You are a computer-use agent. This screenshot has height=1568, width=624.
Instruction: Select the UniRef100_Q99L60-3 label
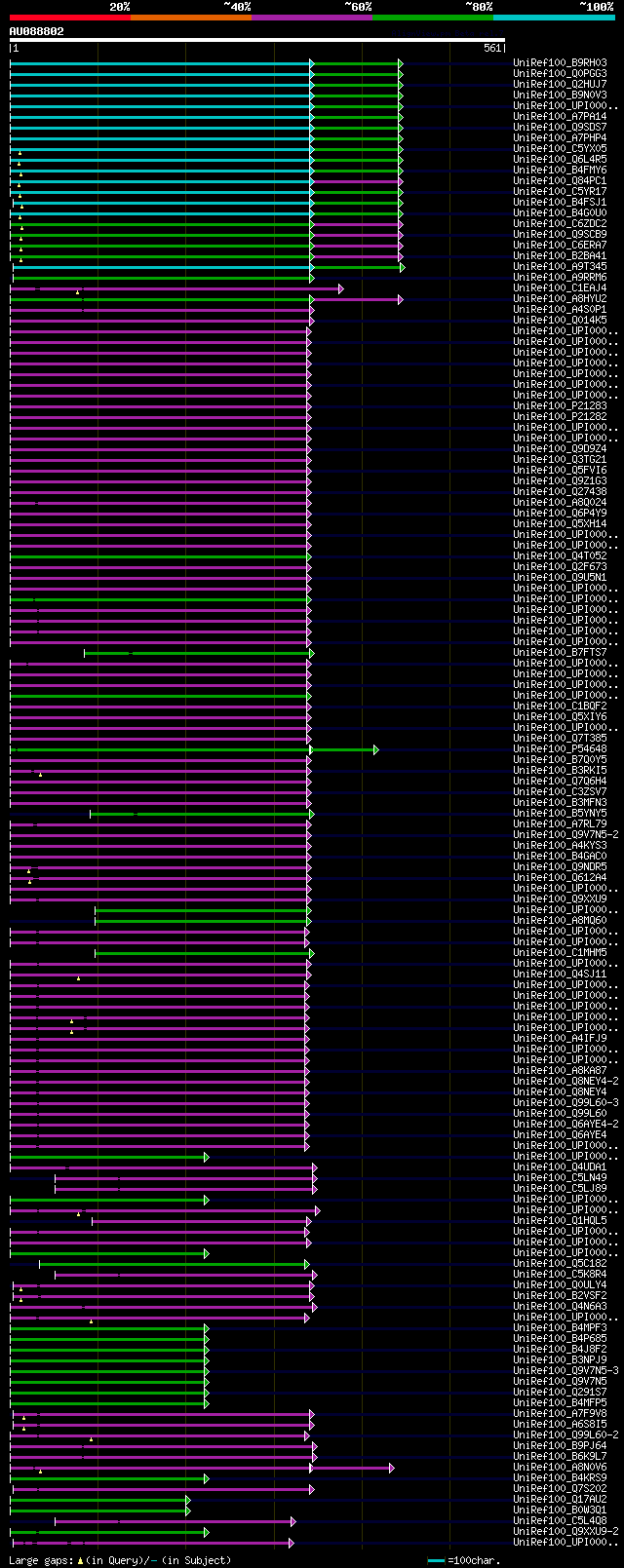[566, 1102]
